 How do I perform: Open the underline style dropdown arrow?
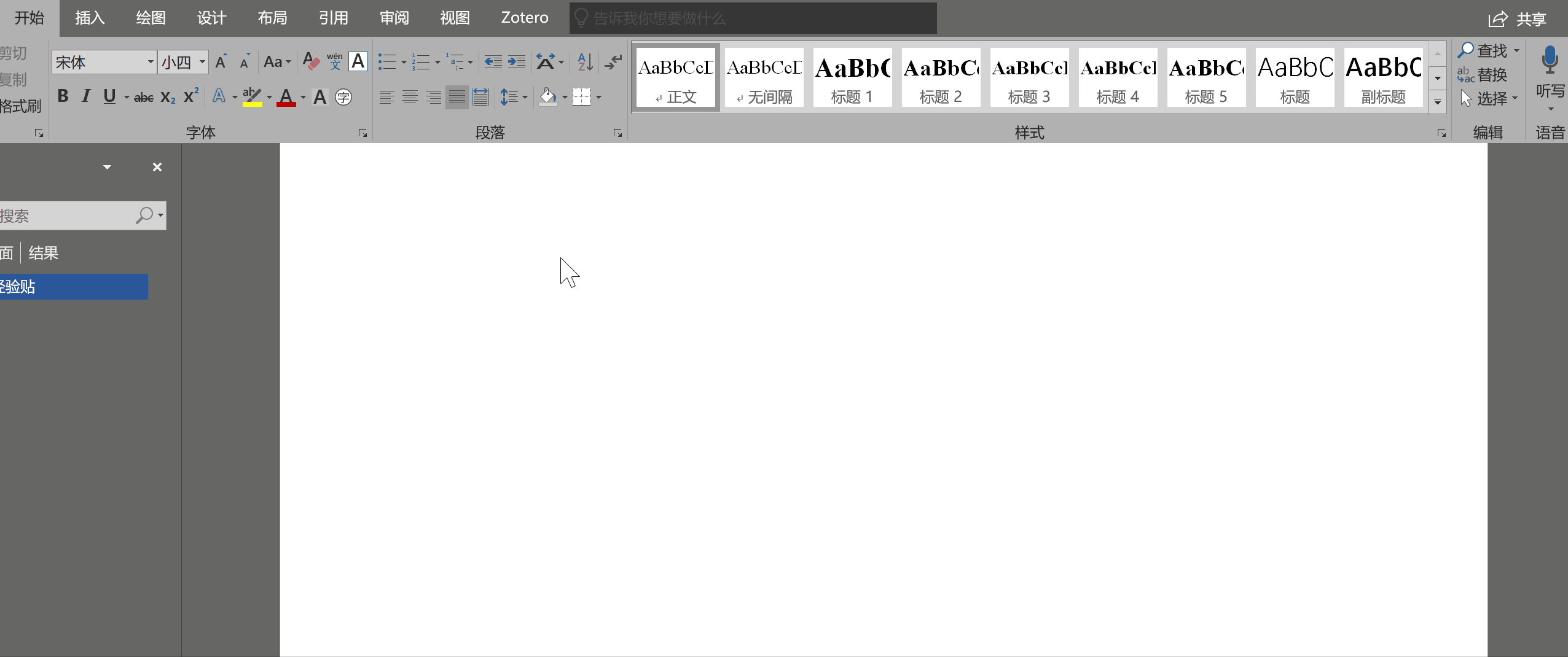click(x=127, y=97)
